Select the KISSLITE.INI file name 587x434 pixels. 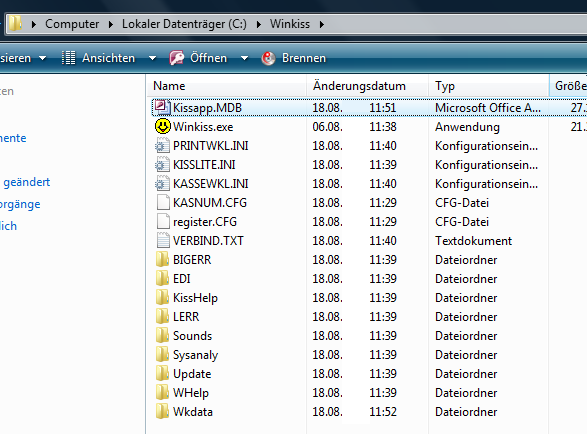204,165
